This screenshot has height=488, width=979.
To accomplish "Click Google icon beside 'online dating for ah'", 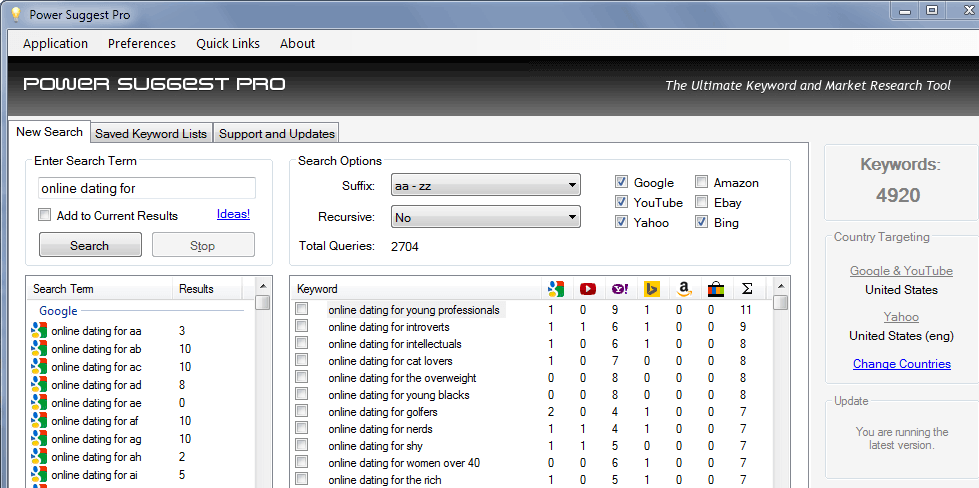I will click(x=39, y=457).
